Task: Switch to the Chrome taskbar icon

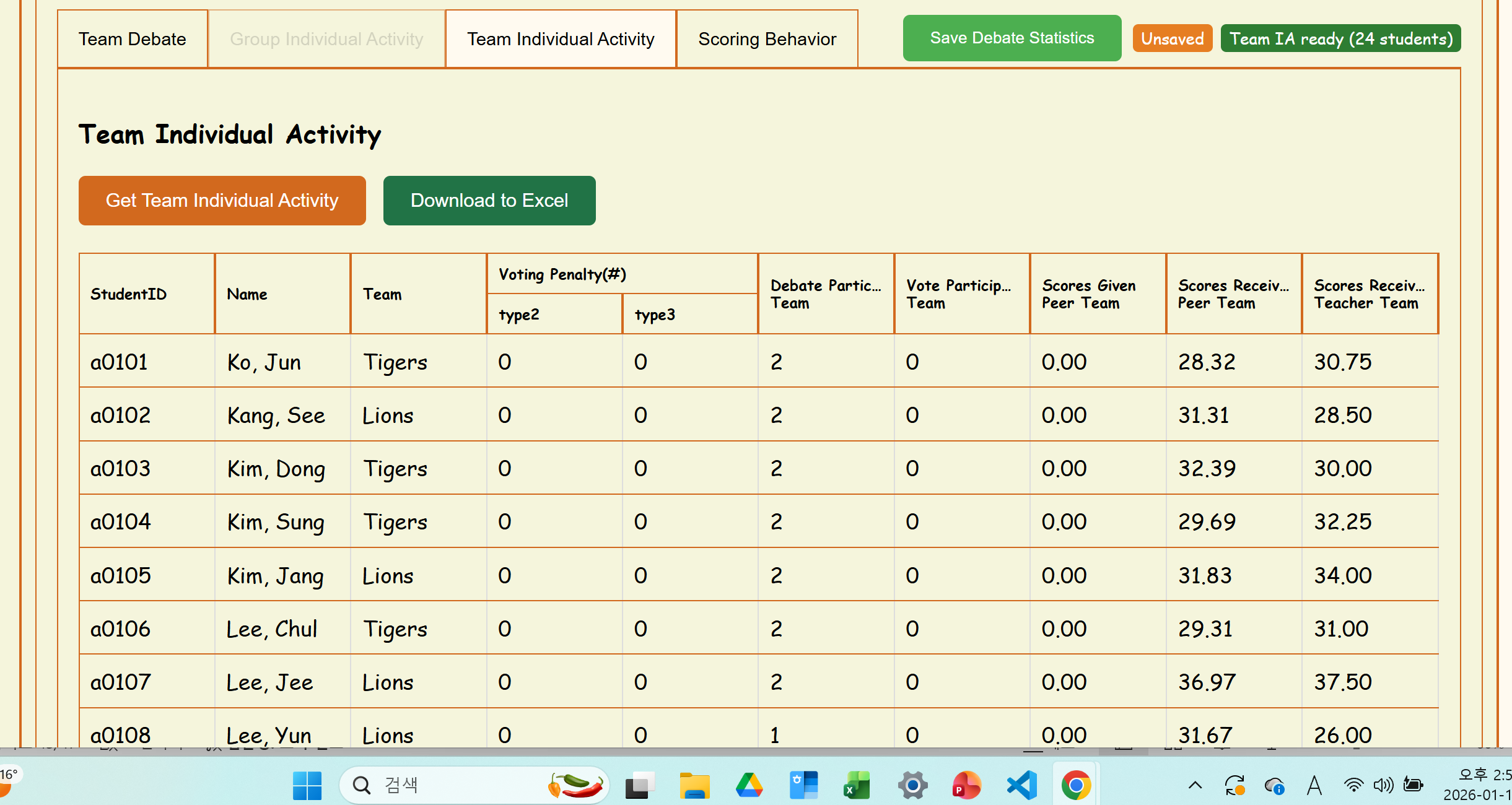Action: coord(1076,785)
